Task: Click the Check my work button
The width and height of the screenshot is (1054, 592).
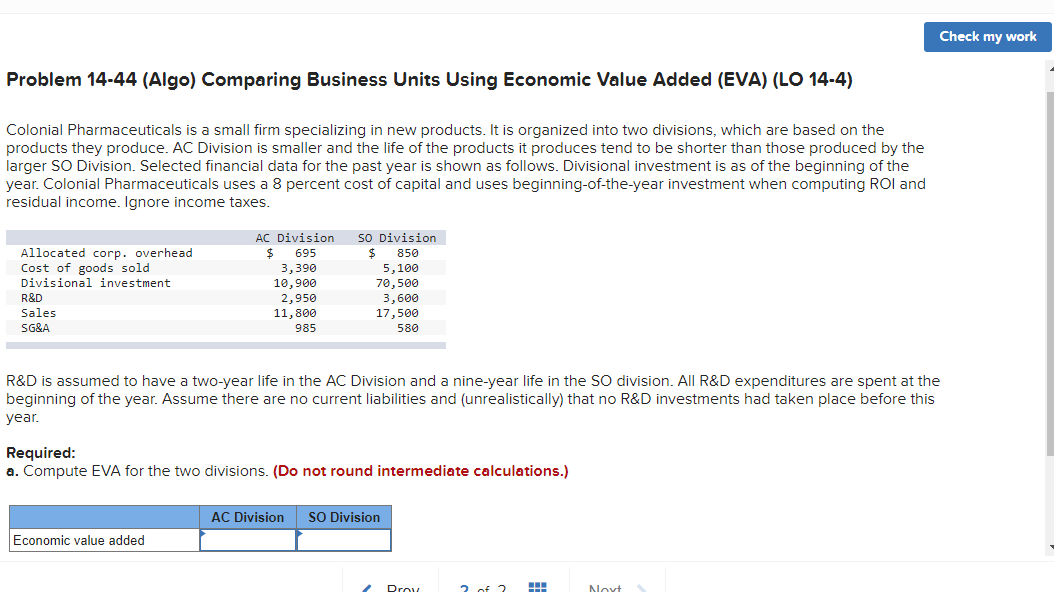Action: tap(987, 36)
